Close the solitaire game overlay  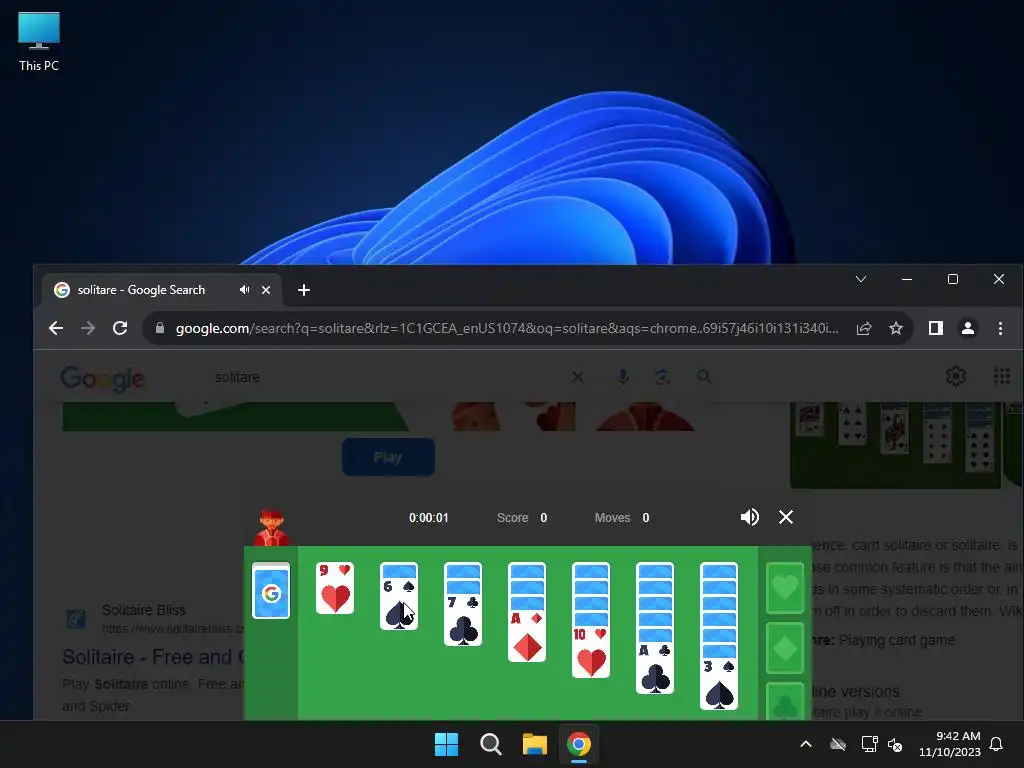click(786, 517)
